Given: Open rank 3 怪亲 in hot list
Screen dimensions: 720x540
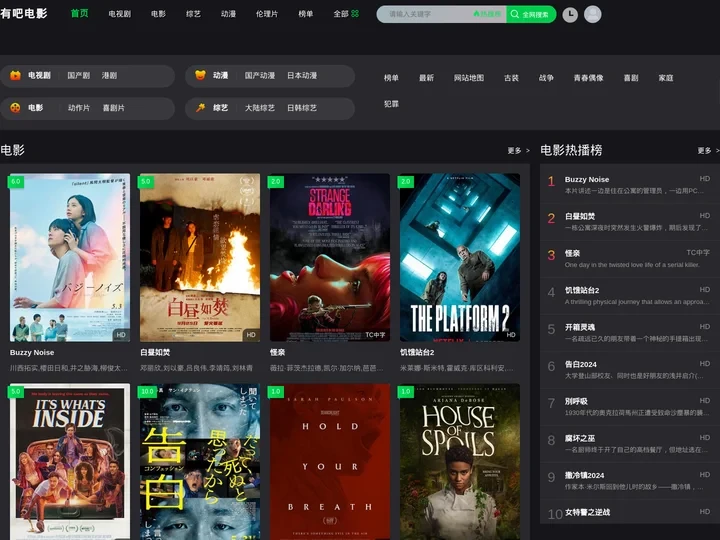Looking at the screenshot, I should click(630, 259).
